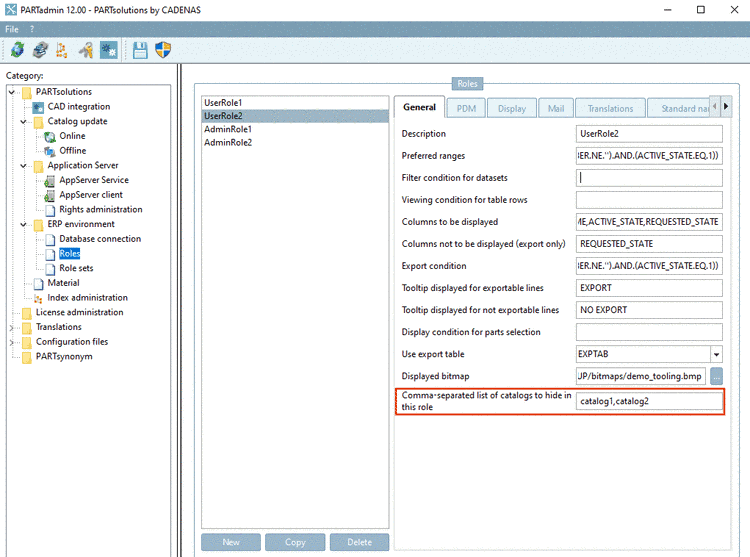Click the catalogs to hide field

[649, 401]
